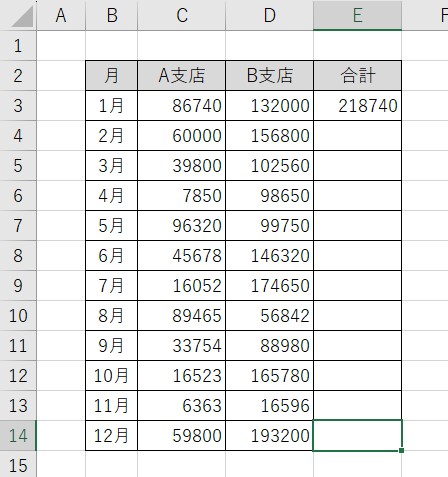Click cell with value 86740
Viewport: 448px width, 477px height.
[x=182, y=106]
